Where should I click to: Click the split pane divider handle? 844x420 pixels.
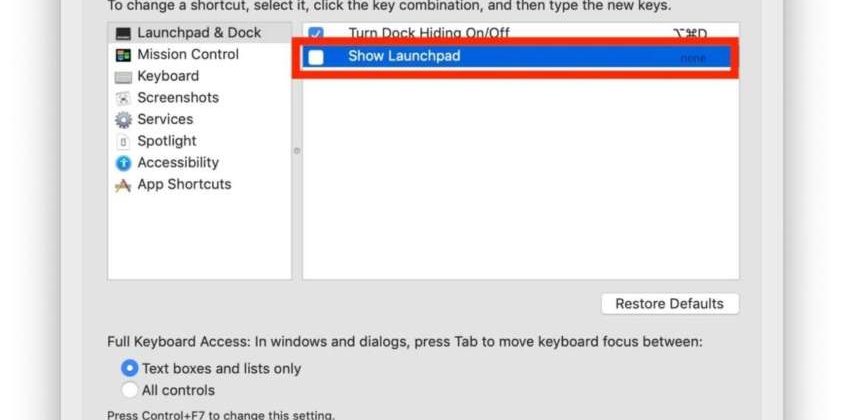coord(297,150)
